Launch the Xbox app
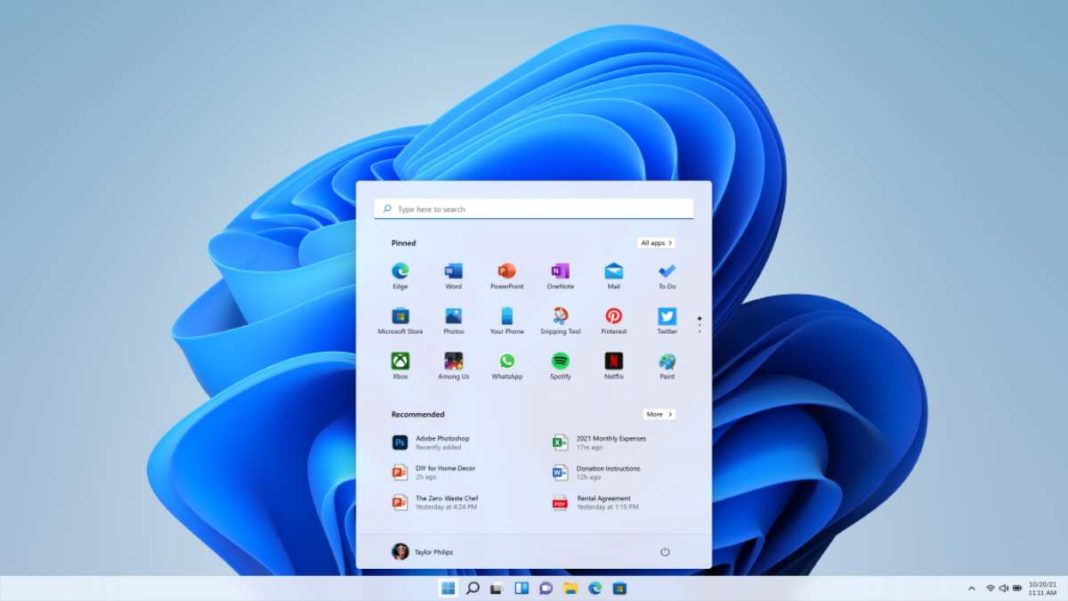 click(x=400, y=362)
